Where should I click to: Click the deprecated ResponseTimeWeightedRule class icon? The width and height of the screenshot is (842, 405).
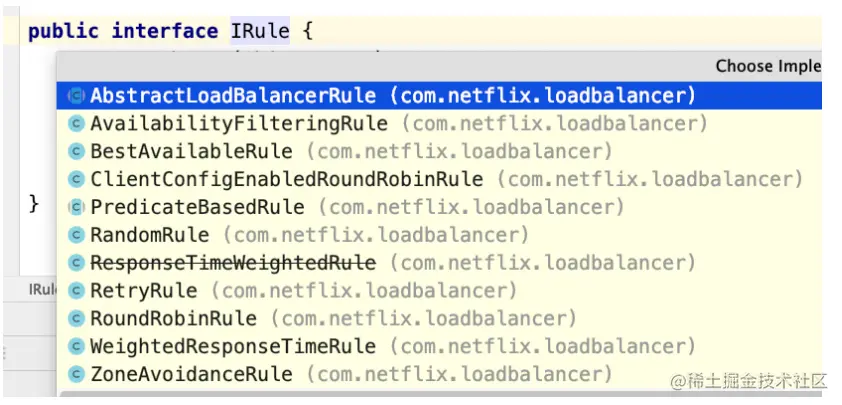click(x=76, y=263)
